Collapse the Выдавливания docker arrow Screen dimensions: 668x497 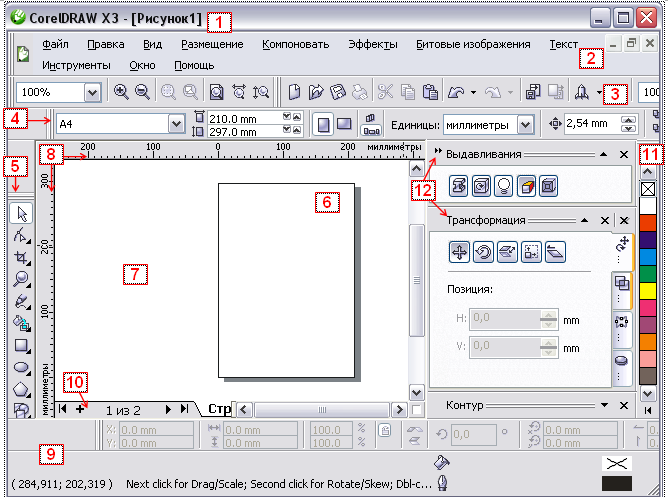click(x=603, y=154)
